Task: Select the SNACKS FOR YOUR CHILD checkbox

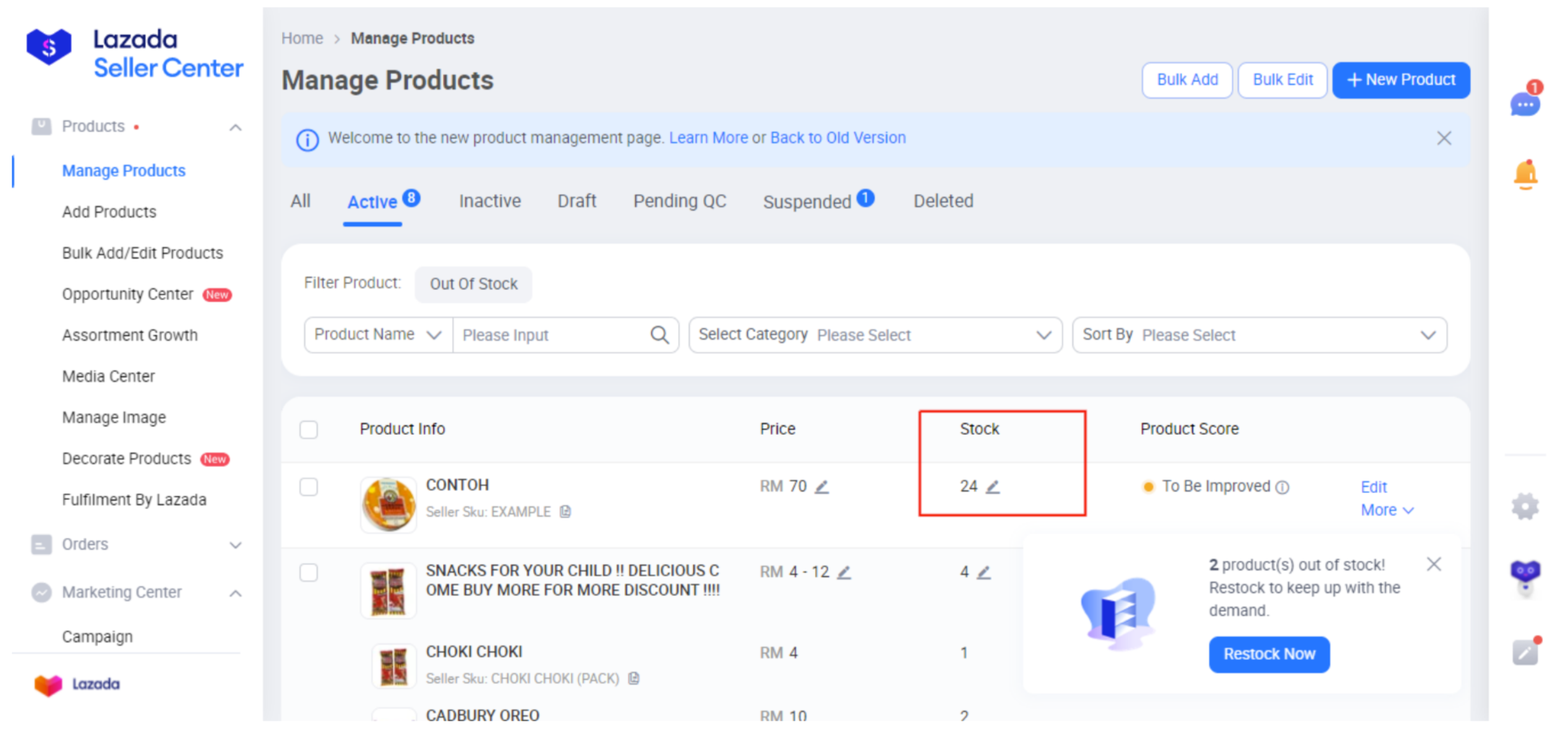Action: point(309,572)
